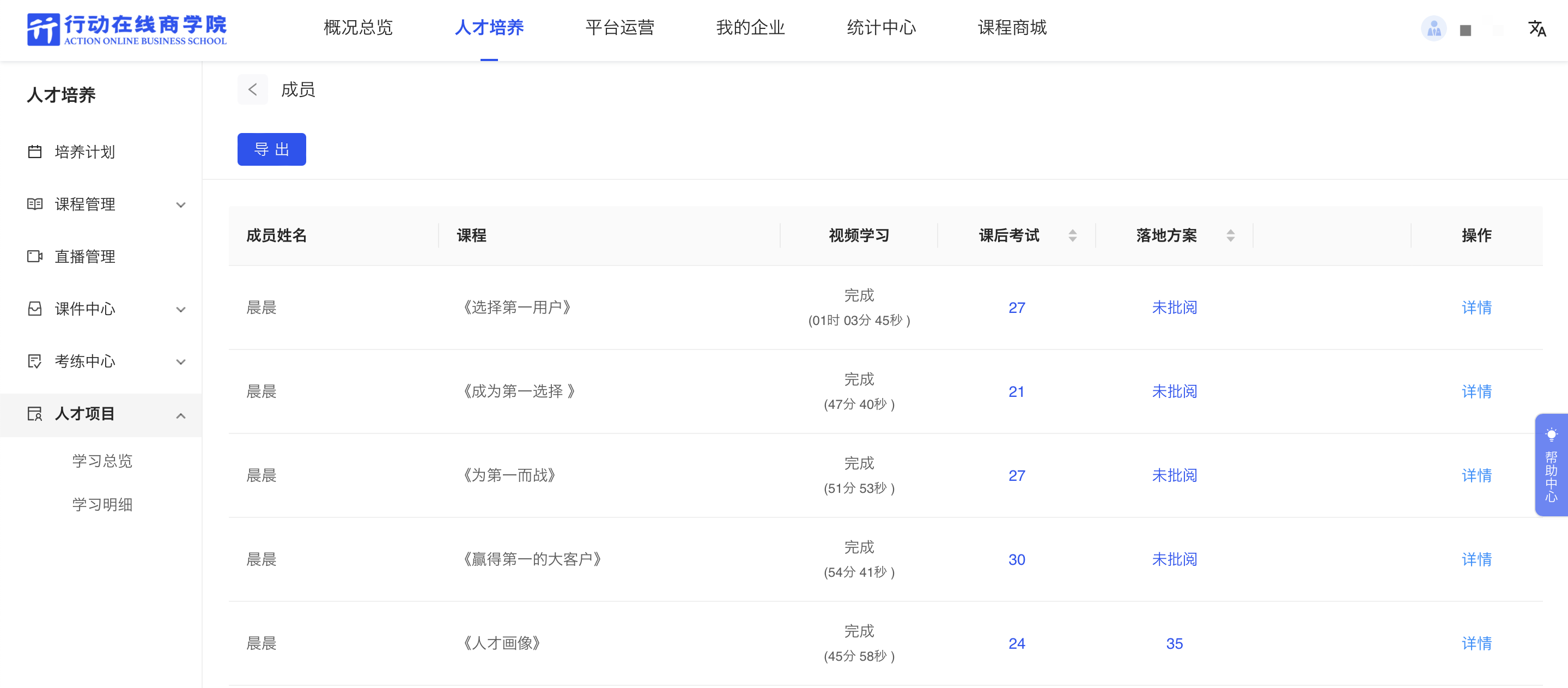Open 课件中心 sidebar item
Screen dimensions: 1568x688
(100, 308)
